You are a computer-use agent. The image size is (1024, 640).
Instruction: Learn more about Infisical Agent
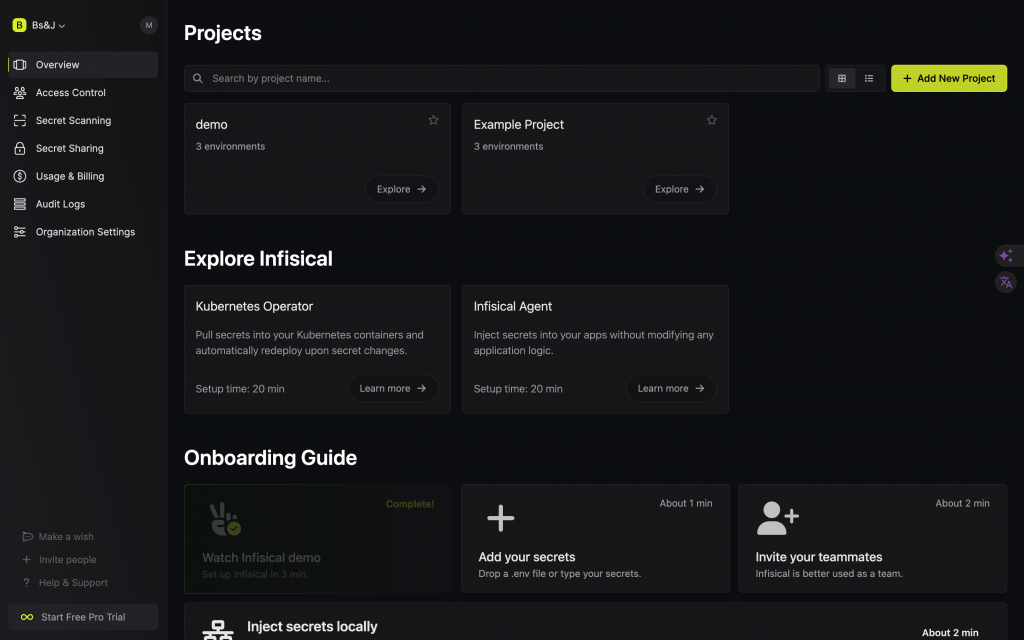pyautogui.click(x=671, y=389)
